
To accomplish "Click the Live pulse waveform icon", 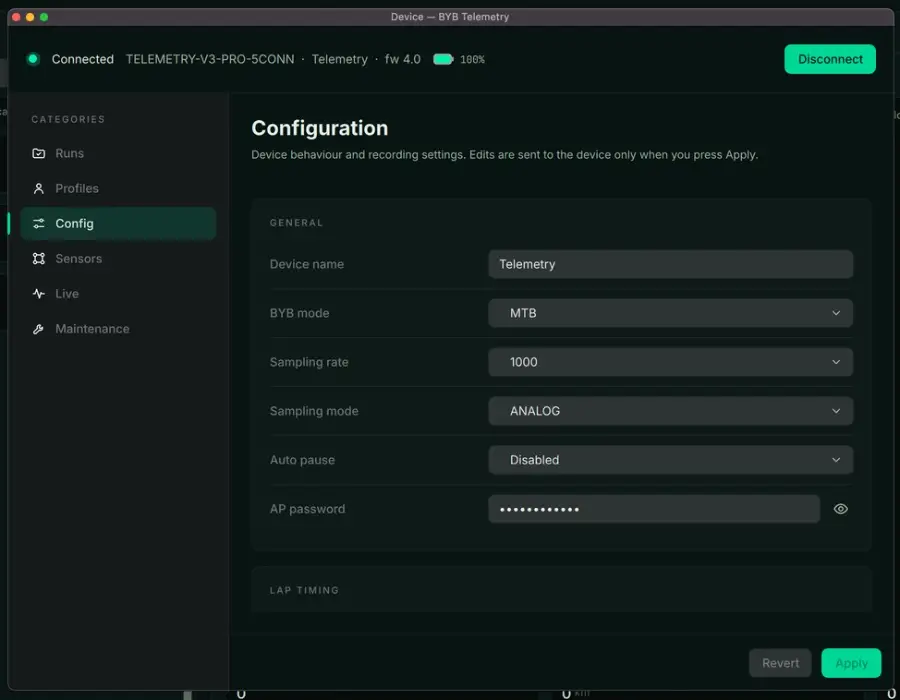I will pyautogui.click(x=38, y=294).
